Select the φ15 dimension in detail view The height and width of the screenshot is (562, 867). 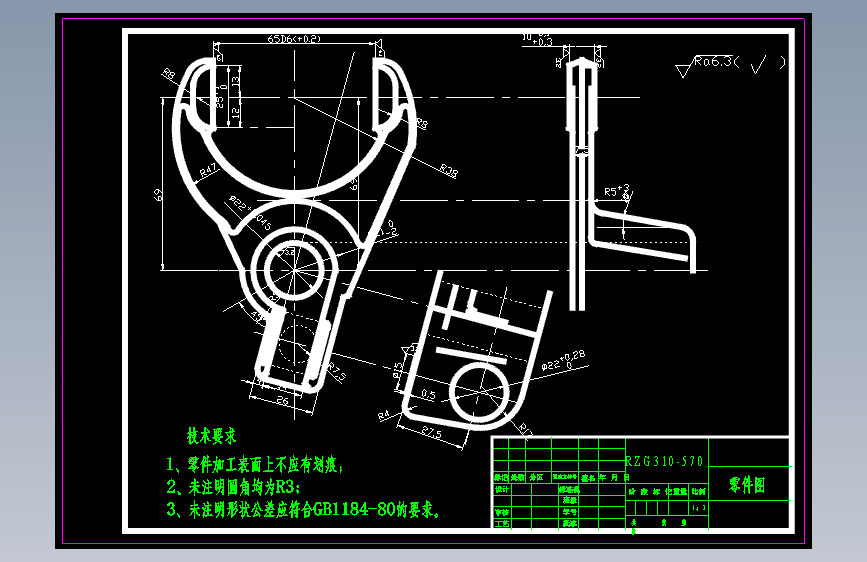pyautogui.click(x=397, y=370)
